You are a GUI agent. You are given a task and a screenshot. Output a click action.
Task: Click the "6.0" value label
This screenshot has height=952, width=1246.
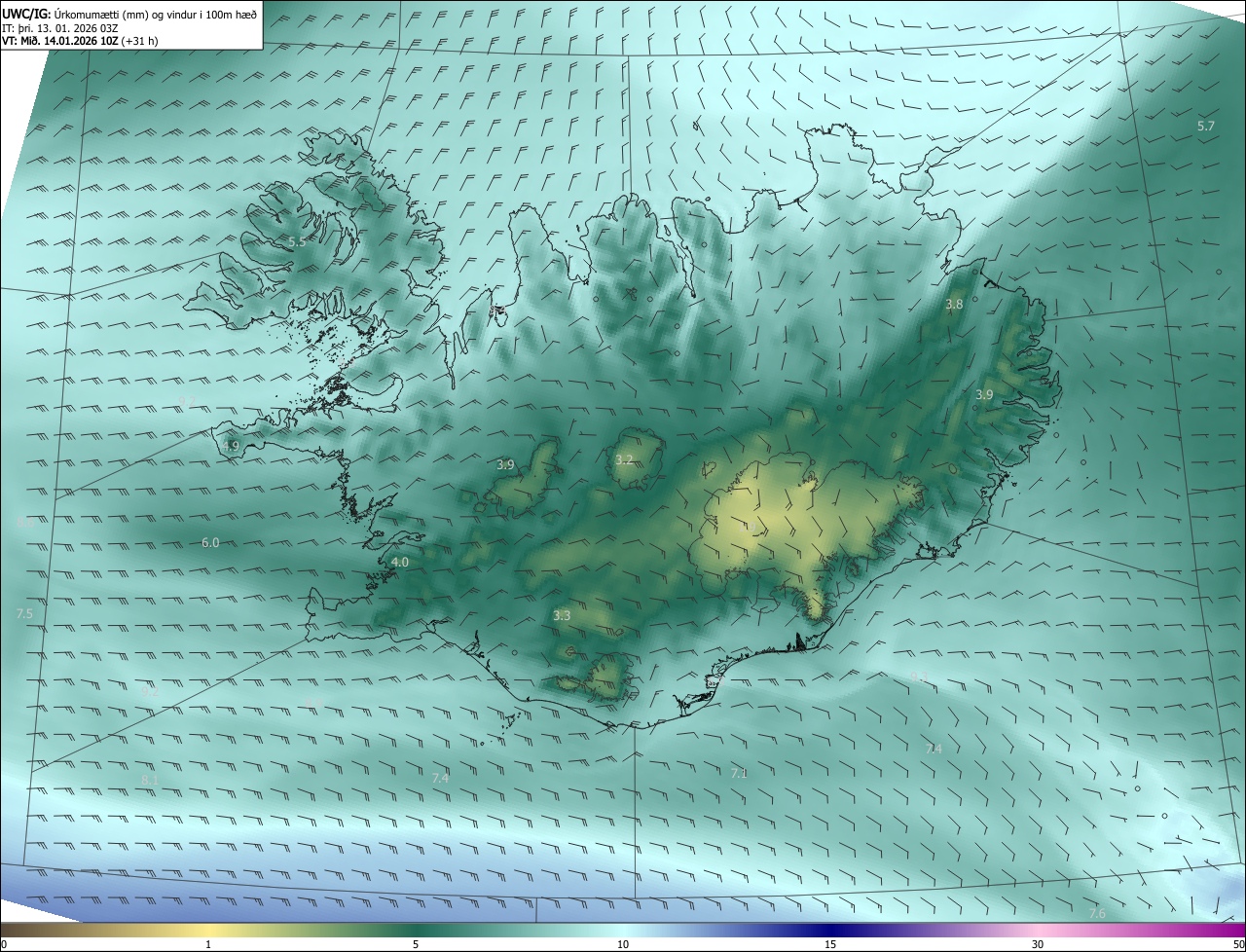210,542
